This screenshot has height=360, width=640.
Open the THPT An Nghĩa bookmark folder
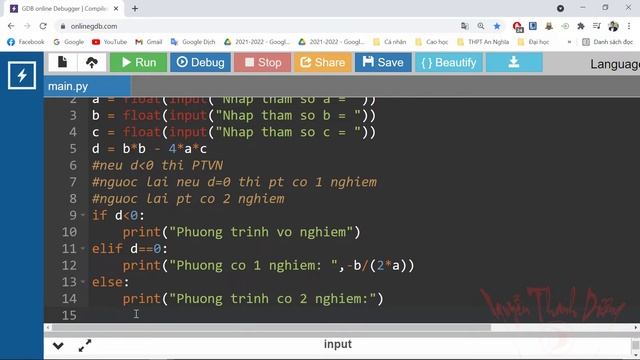coord(483,42)
